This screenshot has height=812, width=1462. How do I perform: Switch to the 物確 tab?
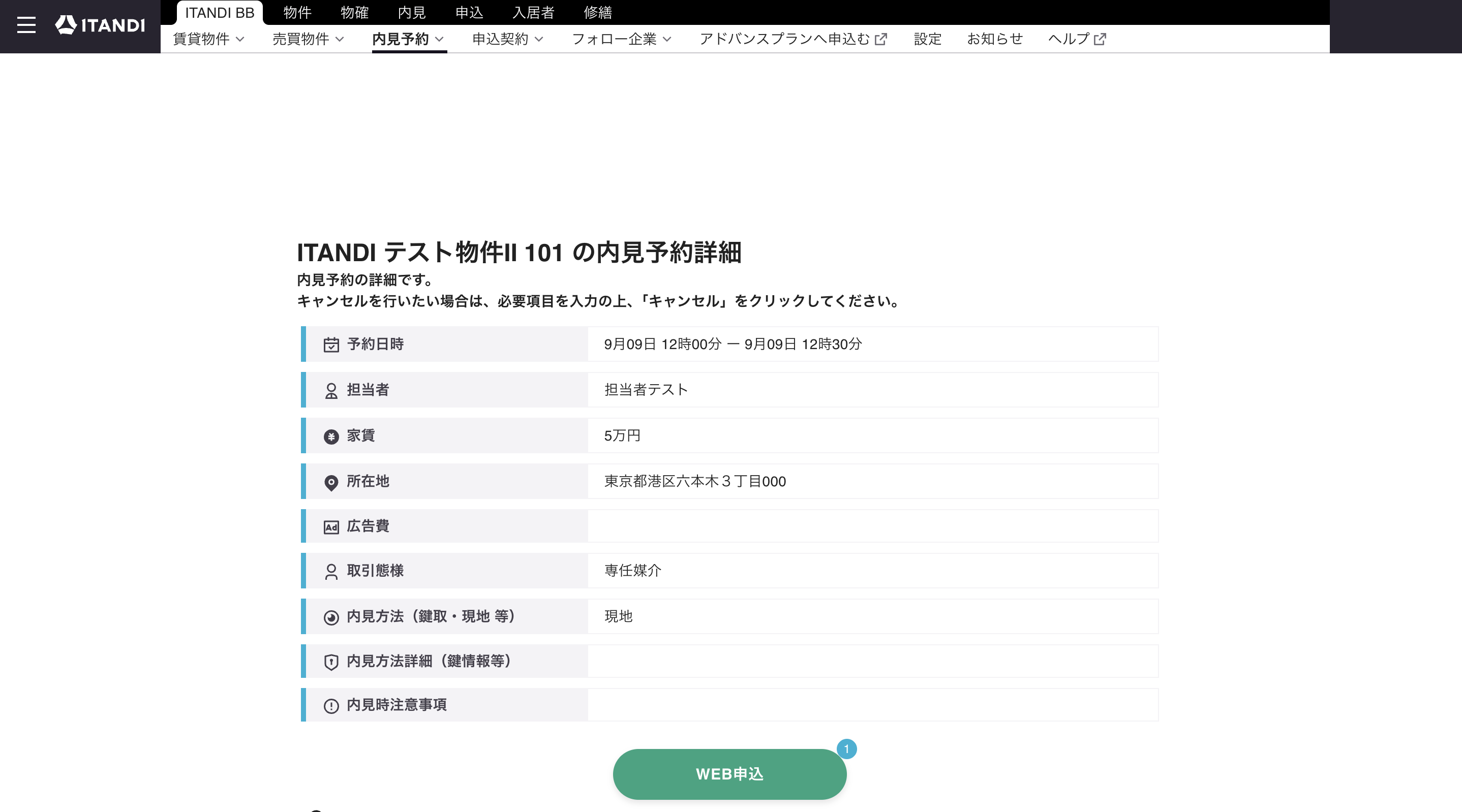pyautogui.click(x=354, y=13)
